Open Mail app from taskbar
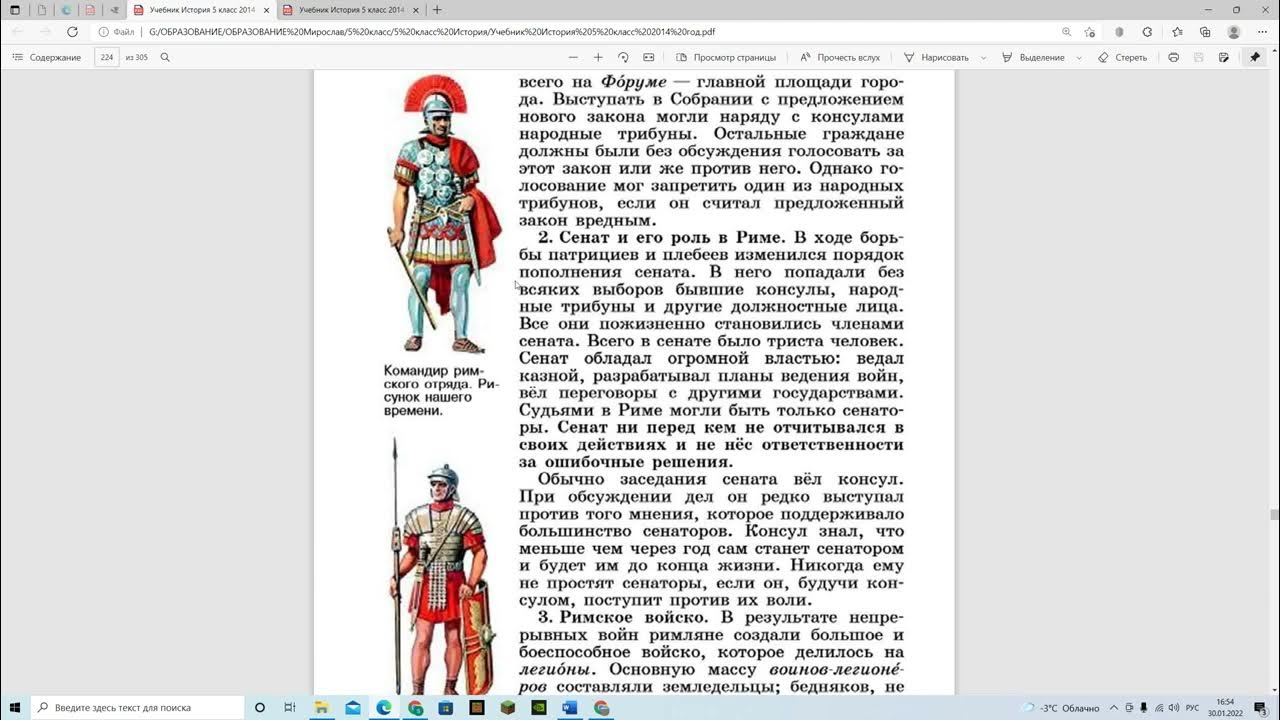Screen dimensions: 1280x720 [353, 707]
